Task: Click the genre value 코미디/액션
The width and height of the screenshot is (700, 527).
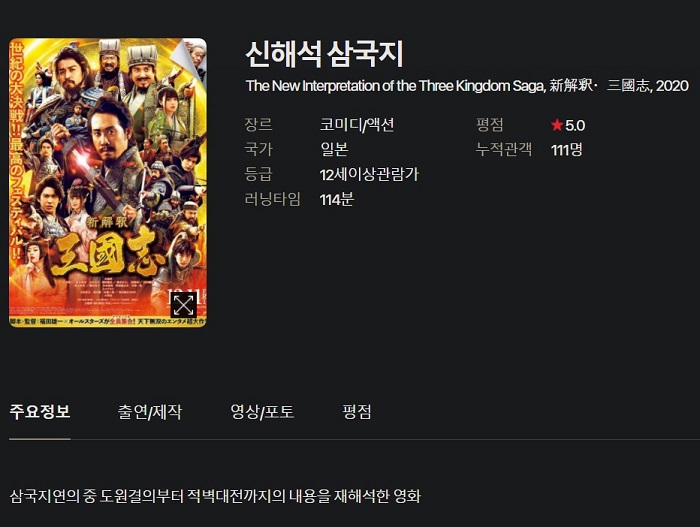Action: pos(357,125)
